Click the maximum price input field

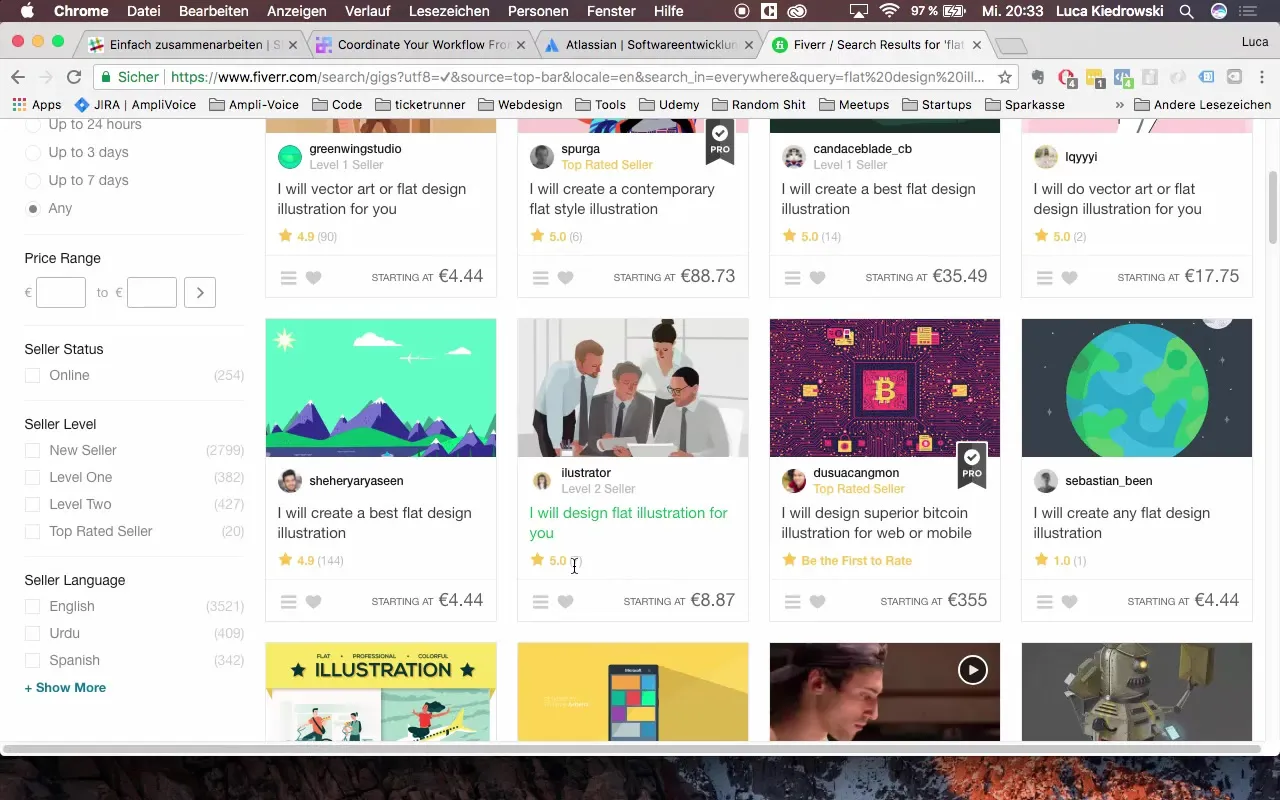[x=152, y=293]
